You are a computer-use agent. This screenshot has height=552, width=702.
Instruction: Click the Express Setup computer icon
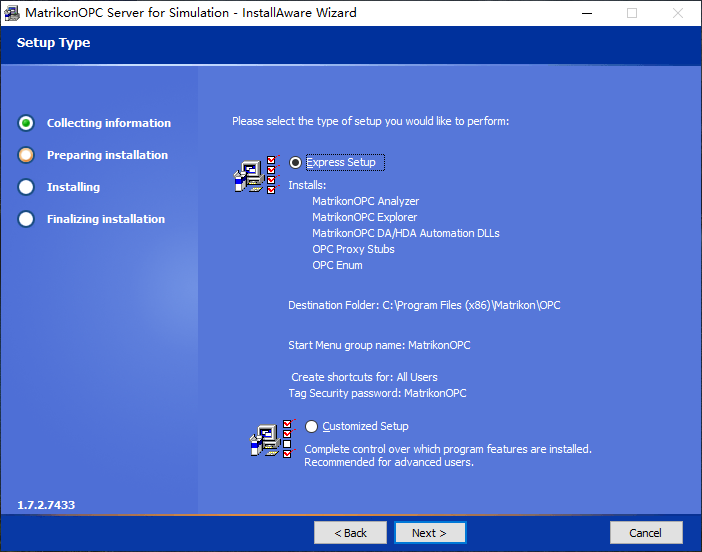point(257,175)
